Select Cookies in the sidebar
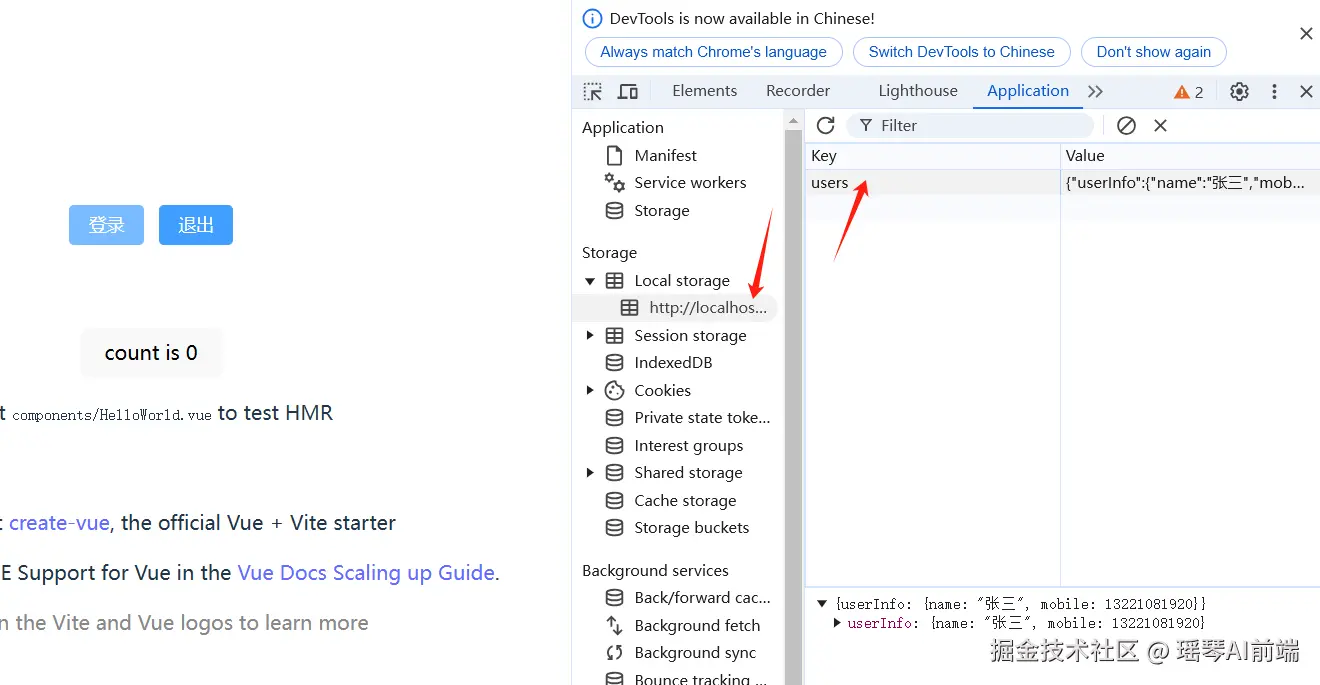Screen dimensions: 1320x685 (x=662, y=391)
